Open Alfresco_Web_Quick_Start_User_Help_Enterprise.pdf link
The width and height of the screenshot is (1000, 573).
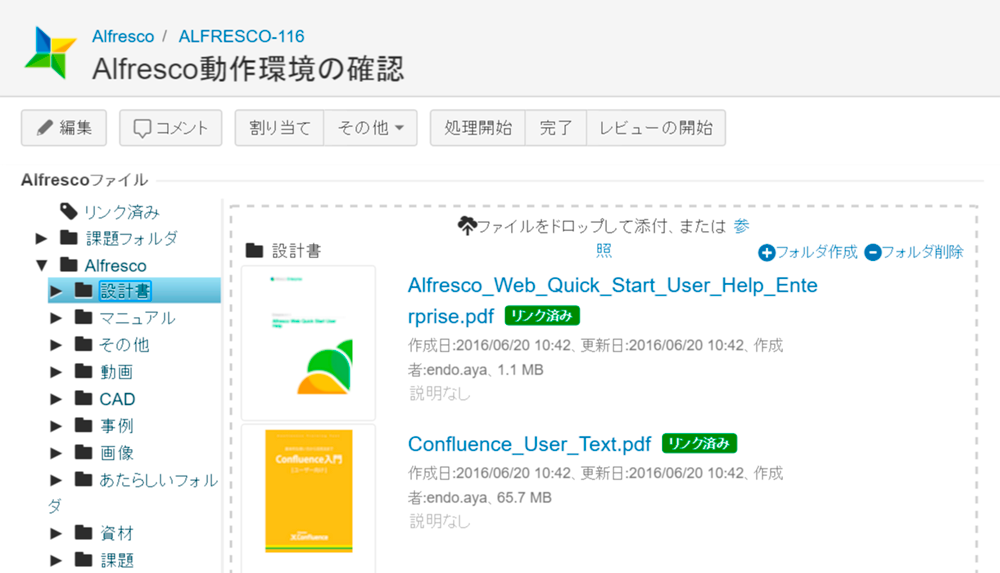(612, 301)
